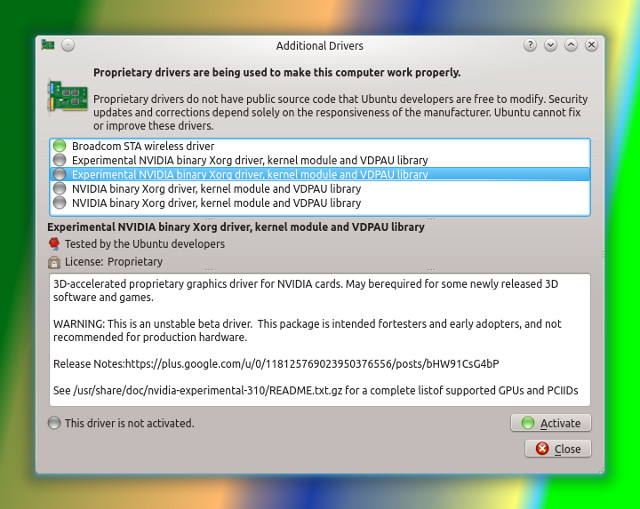Click the not-activated status indicator icon
640x509 pixels.
click(x=54, y=423)
